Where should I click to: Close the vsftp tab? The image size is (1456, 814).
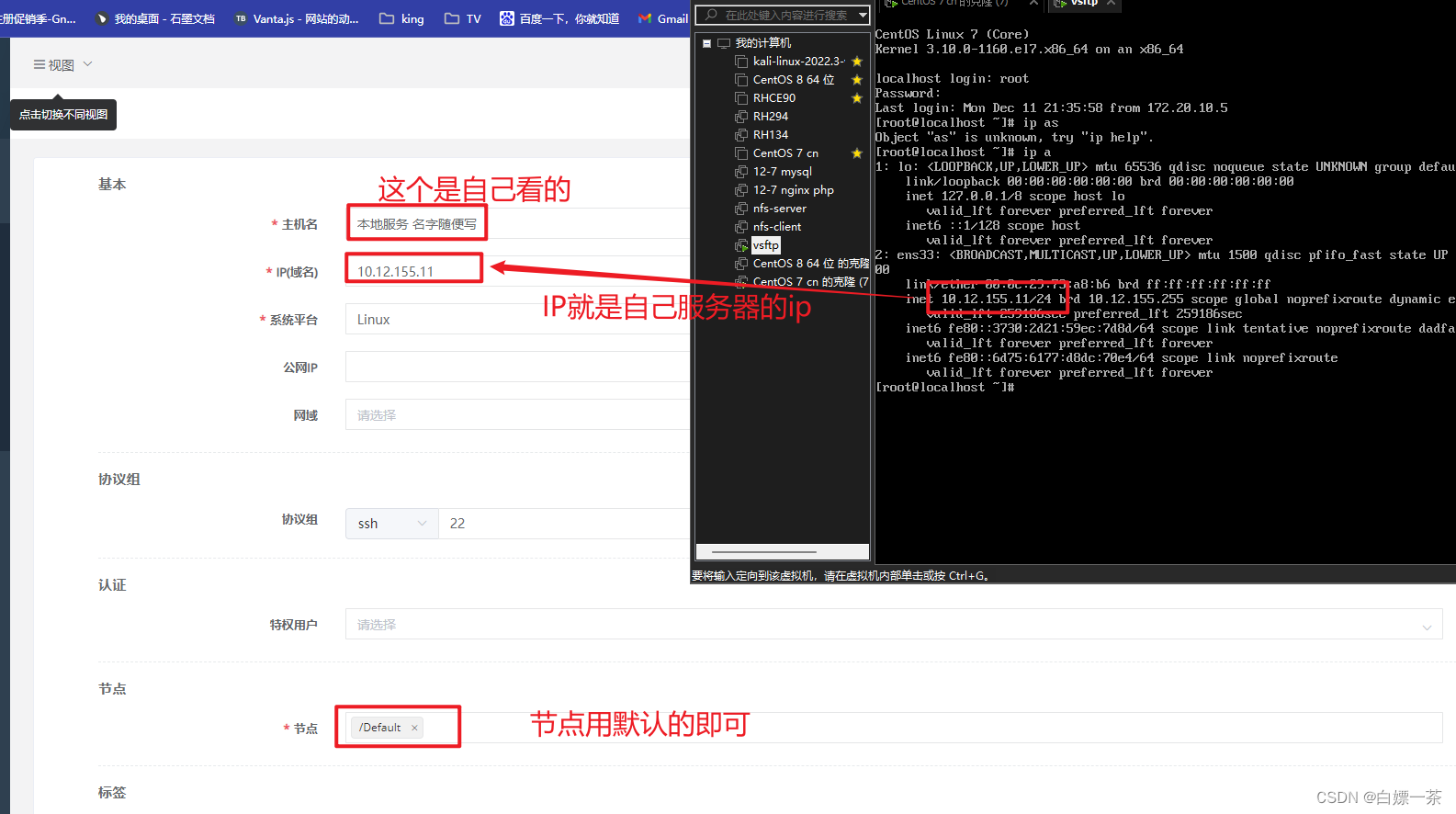click(1111, 4)
